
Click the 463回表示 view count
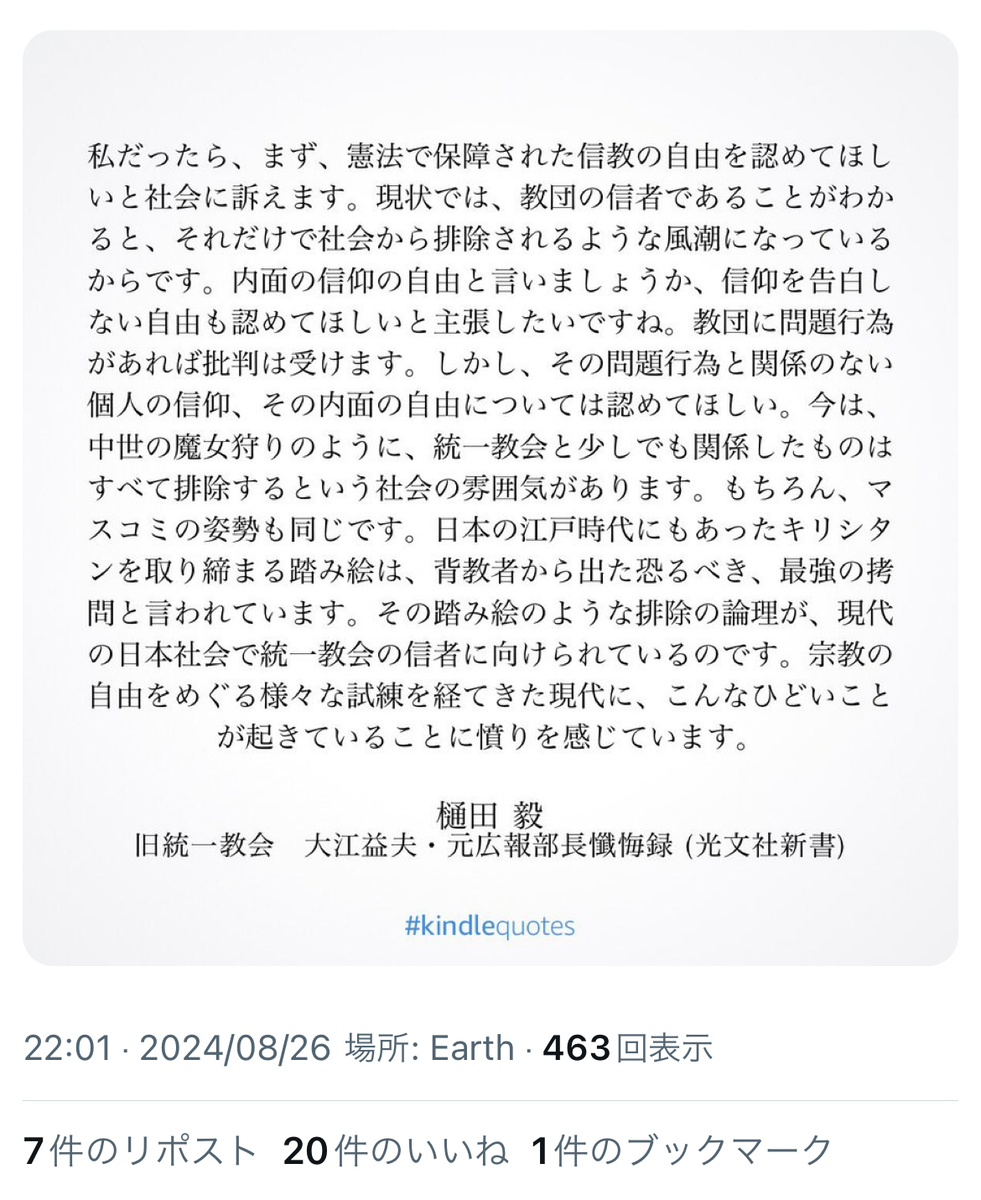tap(628, 1048)
